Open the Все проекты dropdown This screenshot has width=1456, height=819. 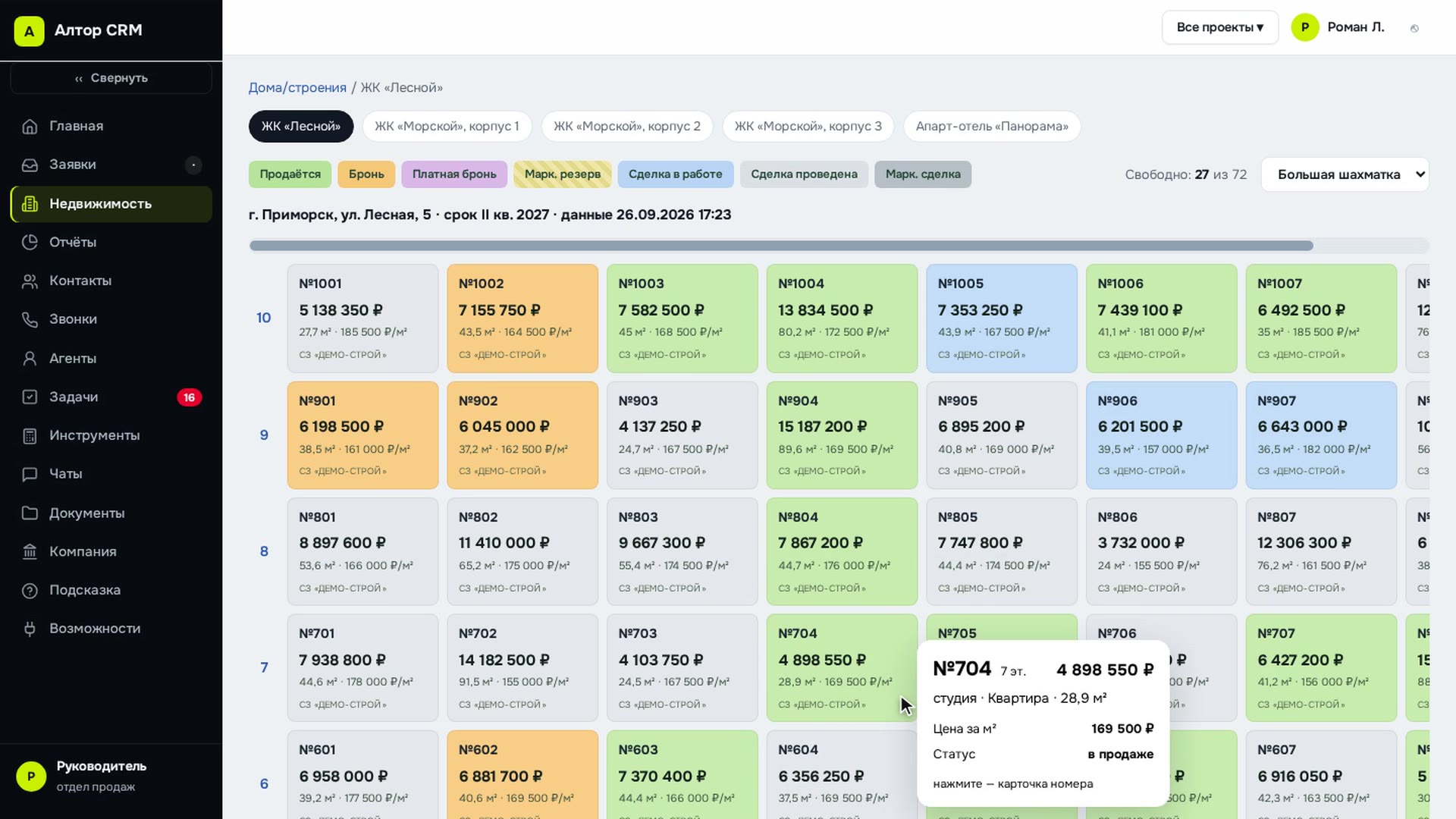pos(1219,27)
